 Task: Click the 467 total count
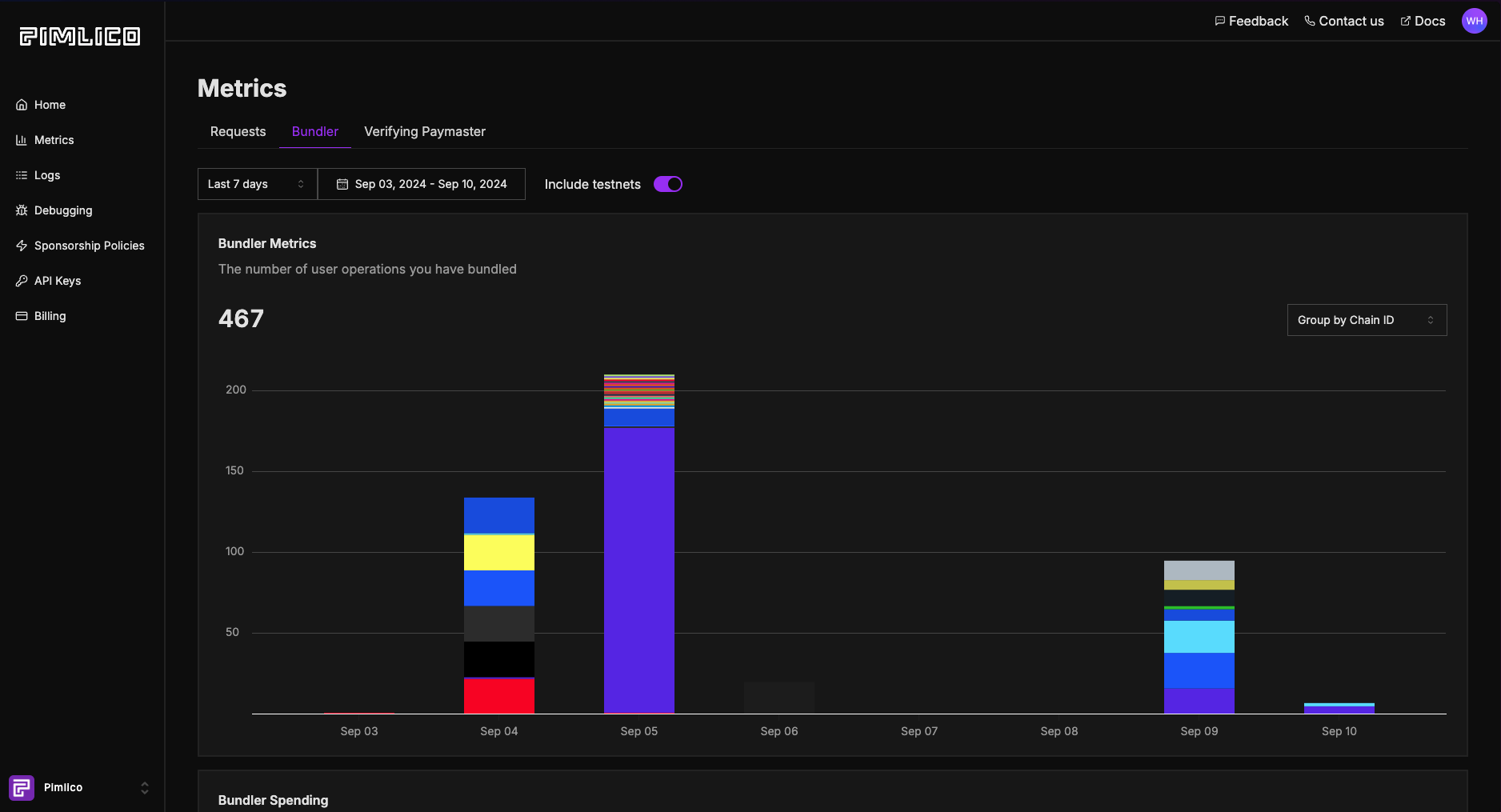coord(241,319)
